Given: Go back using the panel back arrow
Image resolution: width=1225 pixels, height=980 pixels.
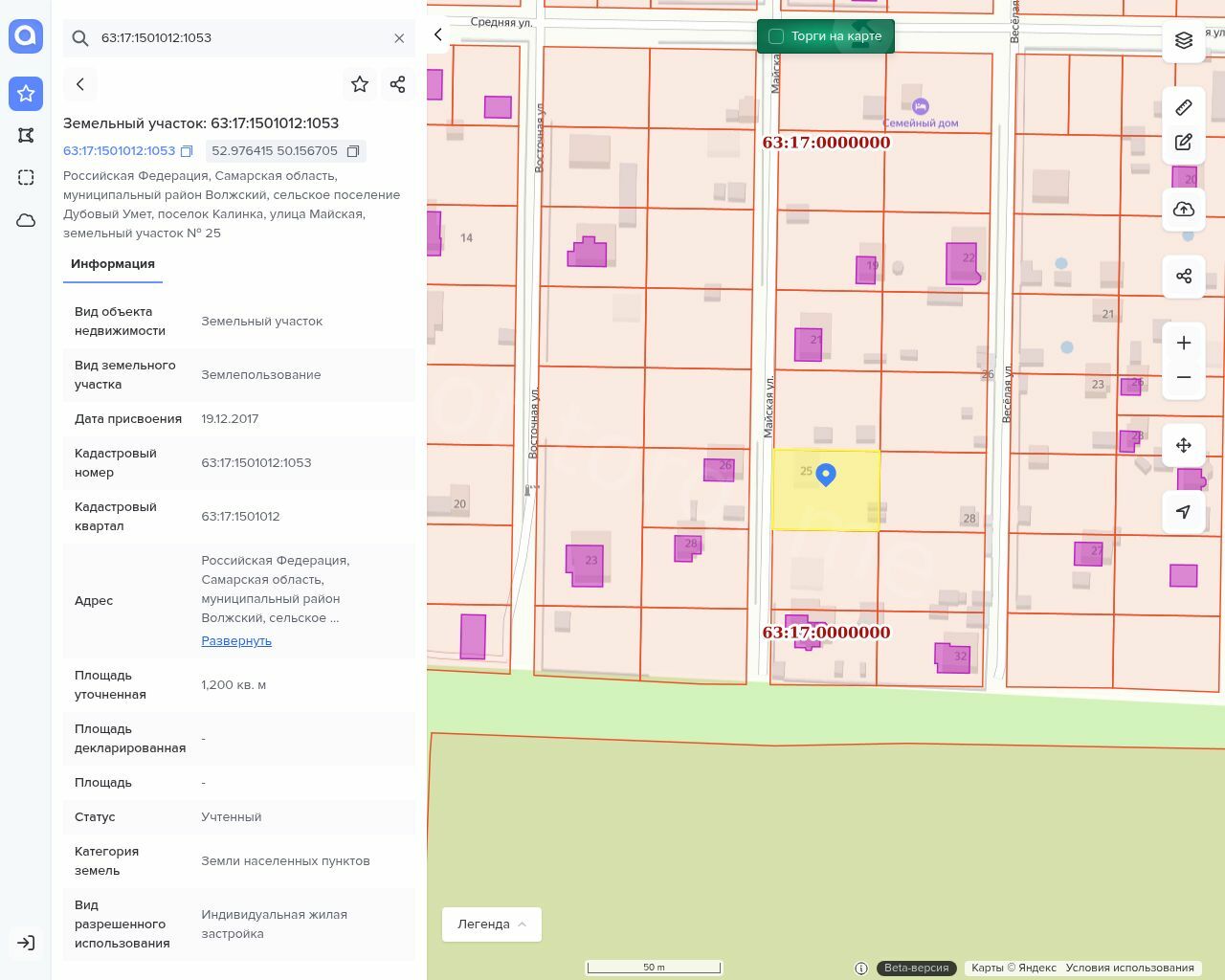Looking at the screenshot, I should (x=80, y=84).
